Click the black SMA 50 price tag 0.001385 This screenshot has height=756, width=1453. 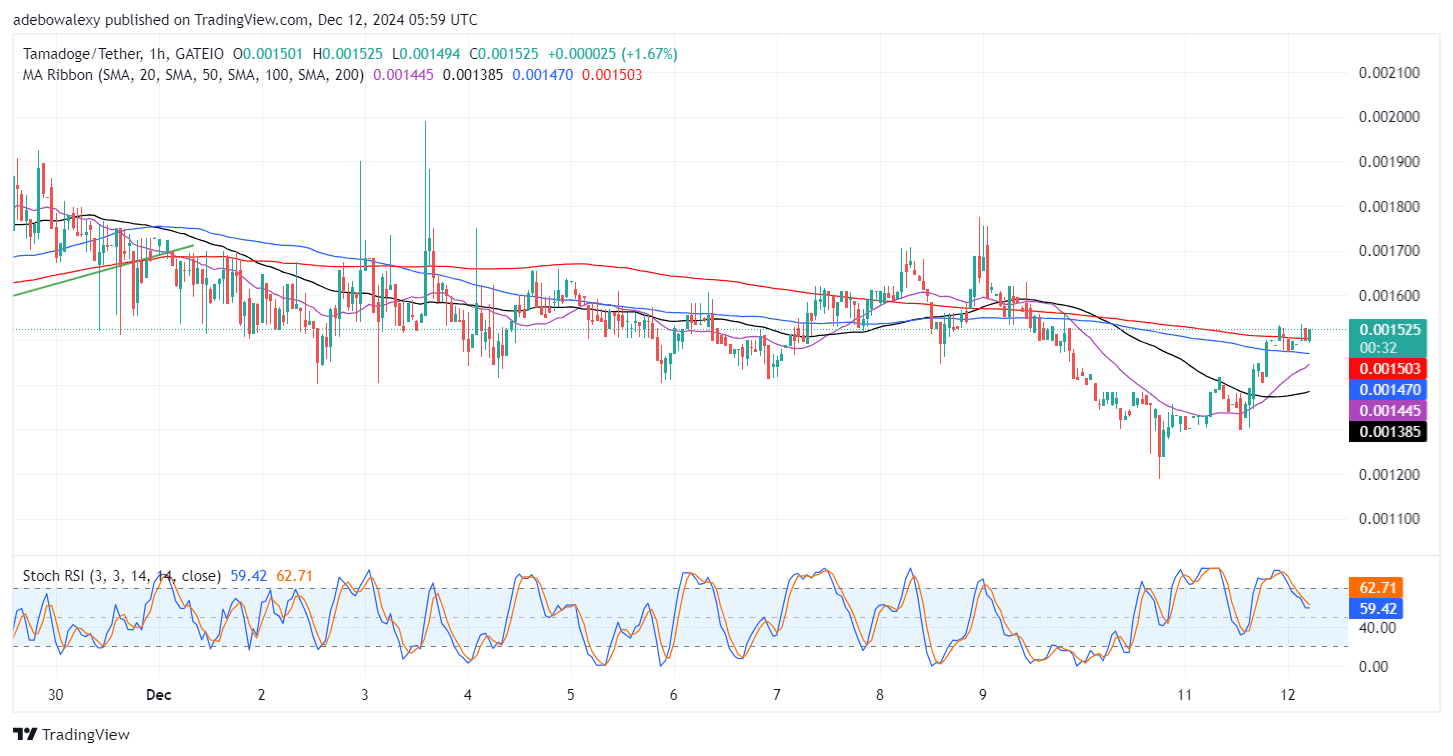tap(1388, 432)
